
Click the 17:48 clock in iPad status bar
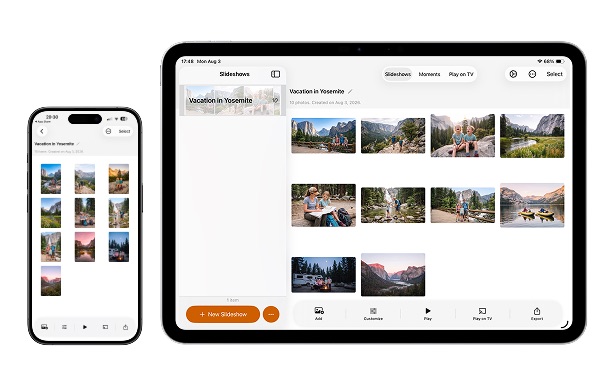click(x=188, y=61)
